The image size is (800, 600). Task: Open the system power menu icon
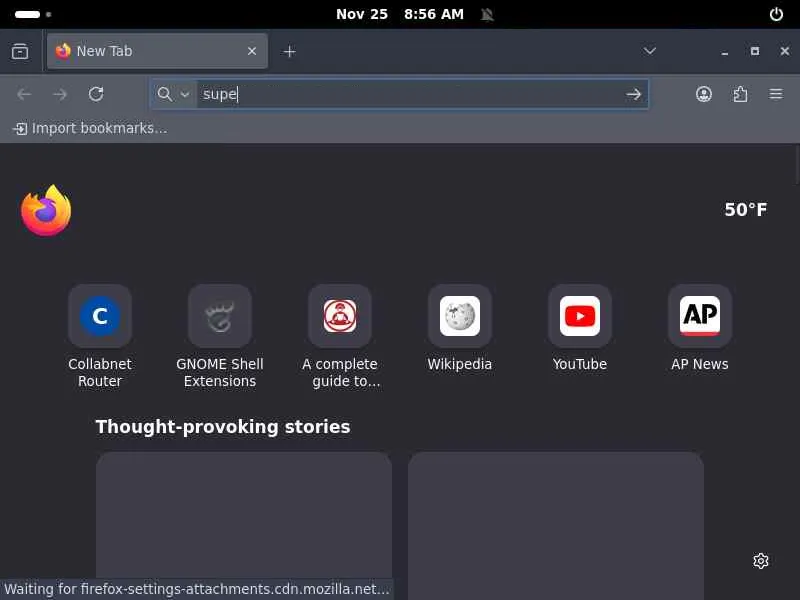[x=776, y=14]
